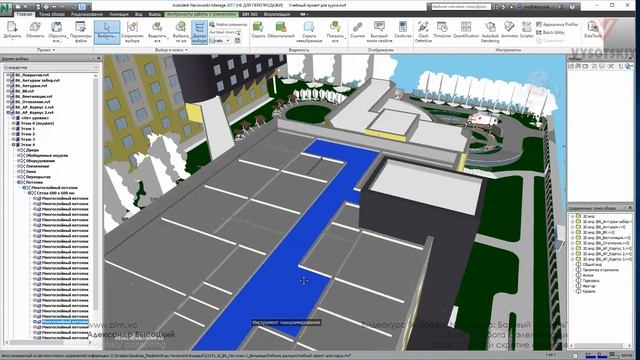
Task: Expand the first 3D вид viewpoint folder
Action: [x=572, y=216]
